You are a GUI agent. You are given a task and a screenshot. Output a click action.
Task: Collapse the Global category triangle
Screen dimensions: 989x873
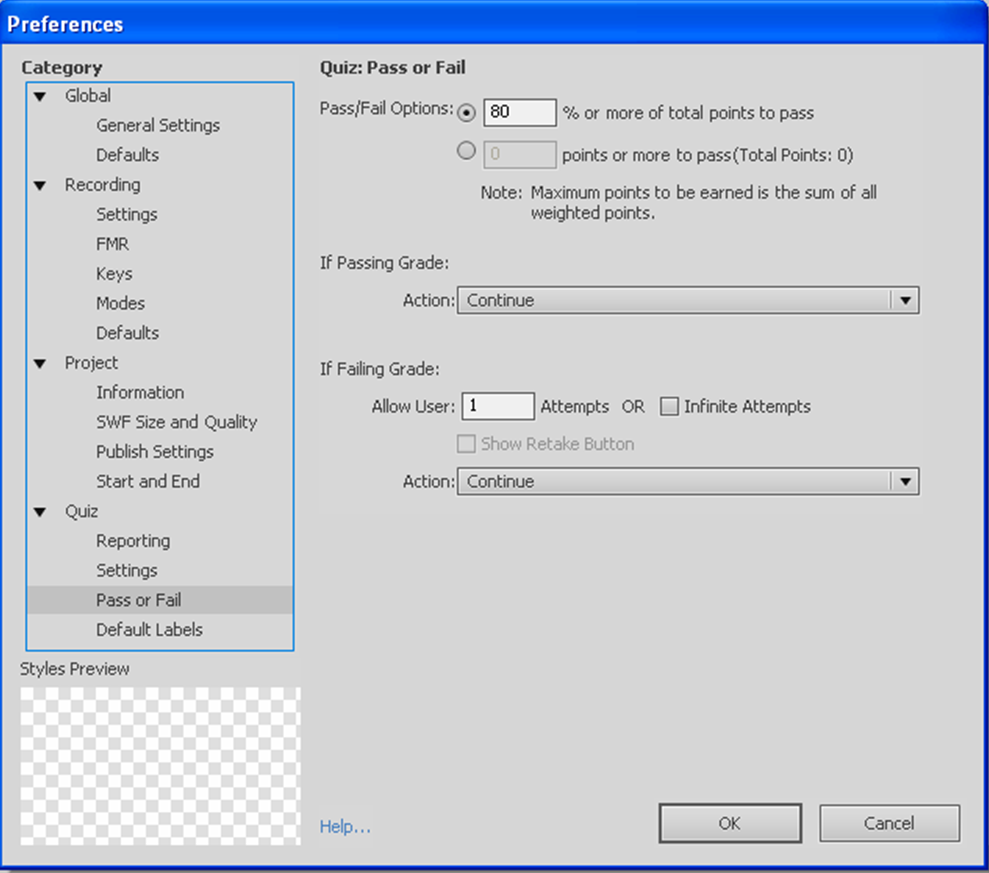click(x=40, y=96)
